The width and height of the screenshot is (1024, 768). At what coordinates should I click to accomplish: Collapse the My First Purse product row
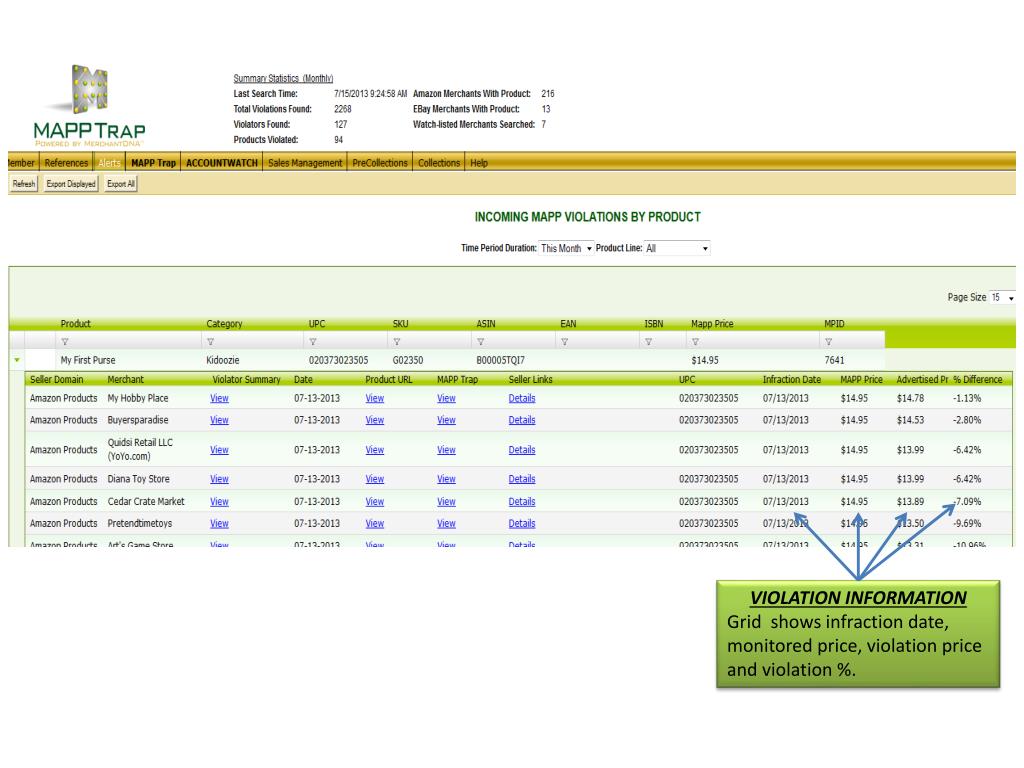17,360
